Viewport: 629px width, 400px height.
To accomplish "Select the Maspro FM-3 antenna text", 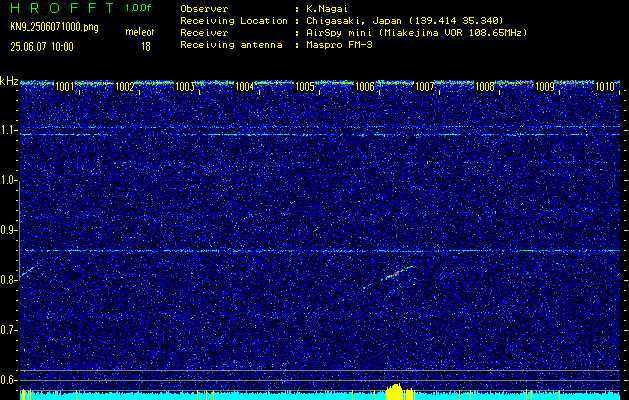I will (x=339, y=45).
